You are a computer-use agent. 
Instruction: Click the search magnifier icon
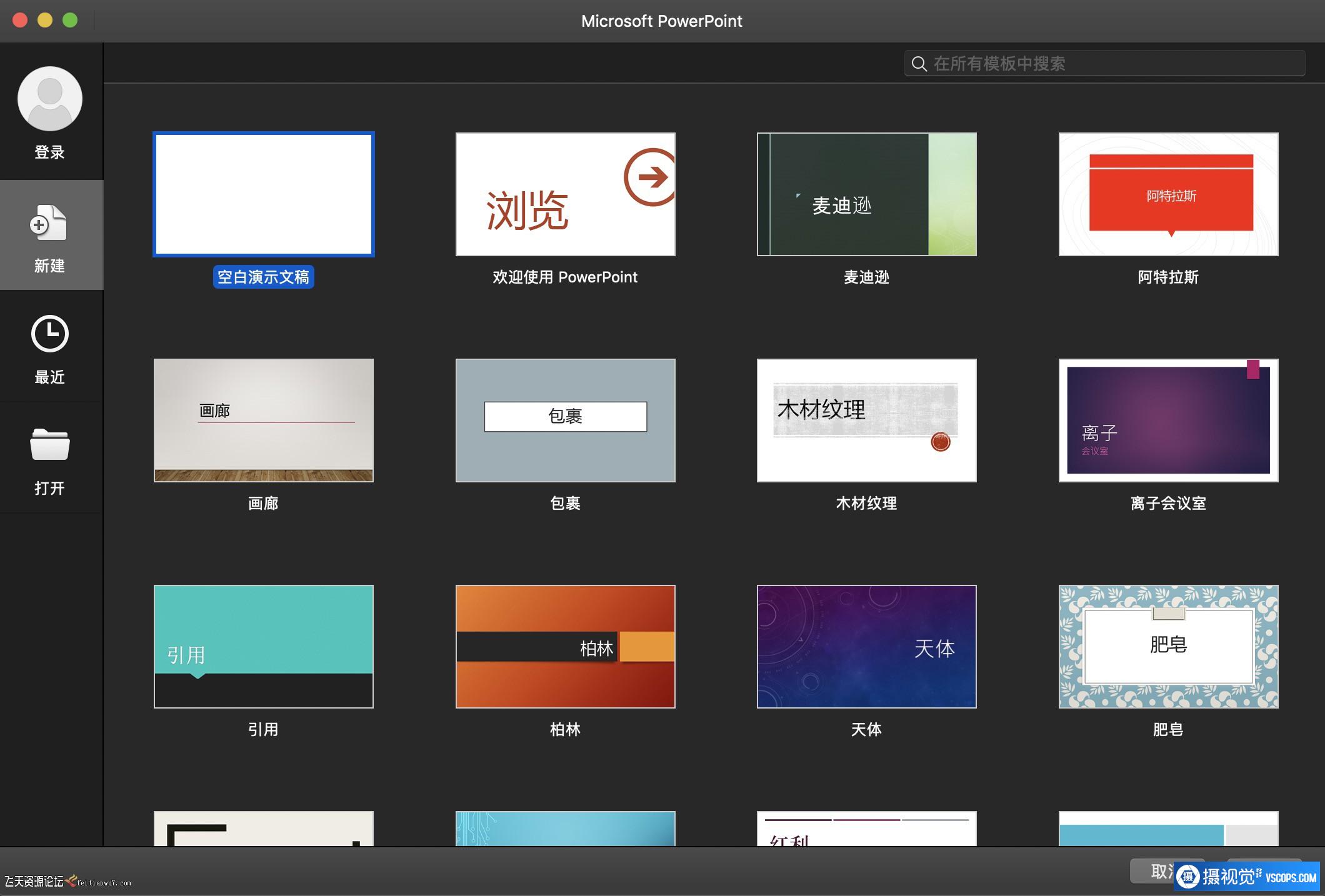[919, 64]
